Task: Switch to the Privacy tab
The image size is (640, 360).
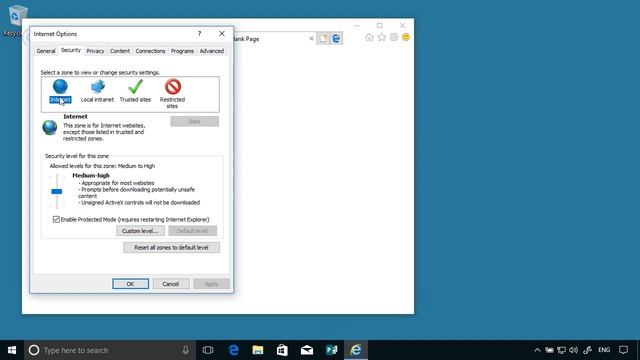Action: pyautogui.click(x=95, y=51)
